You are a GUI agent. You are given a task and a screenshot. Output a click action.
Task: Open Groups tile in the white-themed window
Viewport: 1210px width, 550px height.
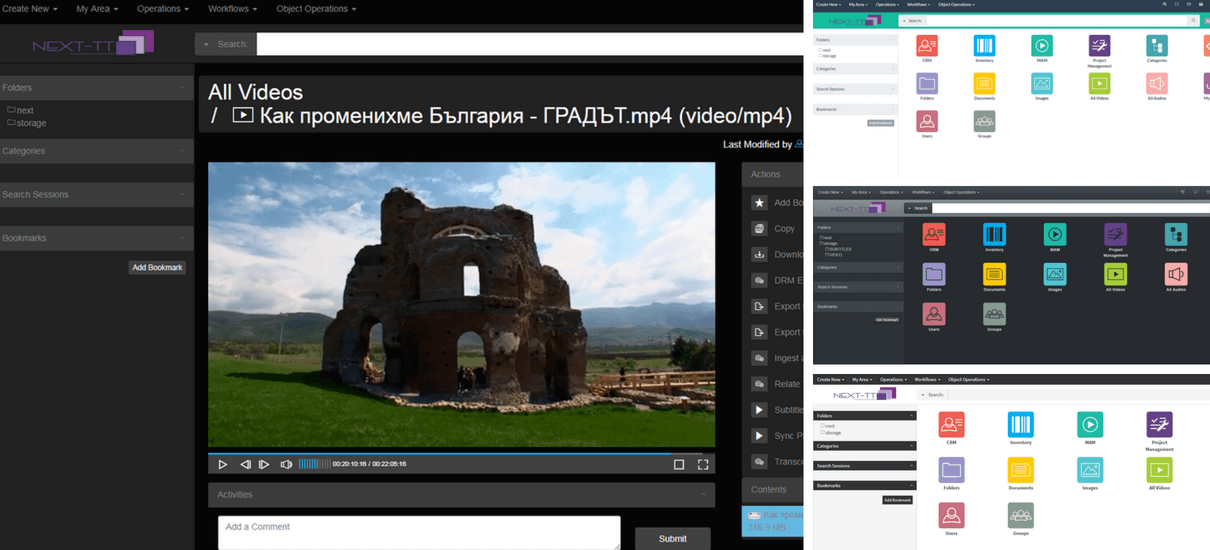[x=1021, y=519]
